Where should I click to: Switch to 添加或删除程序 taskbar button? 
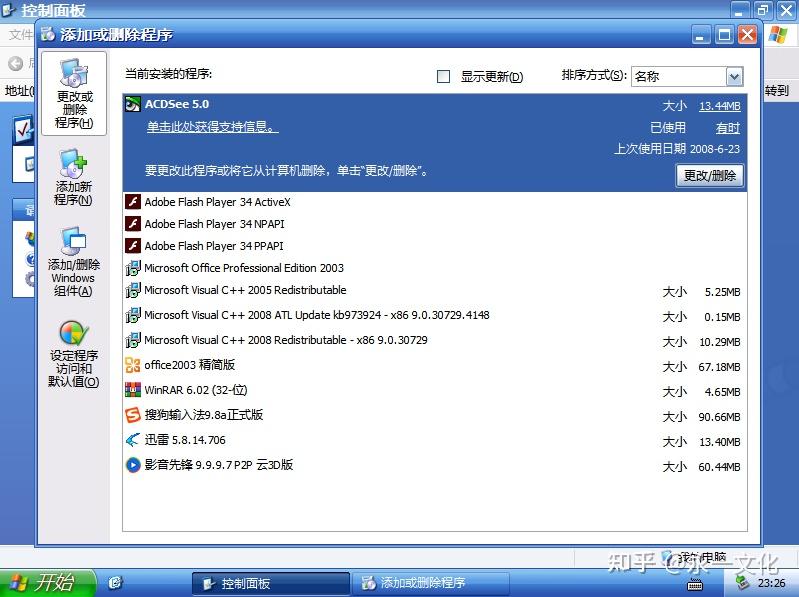[431, 583]
